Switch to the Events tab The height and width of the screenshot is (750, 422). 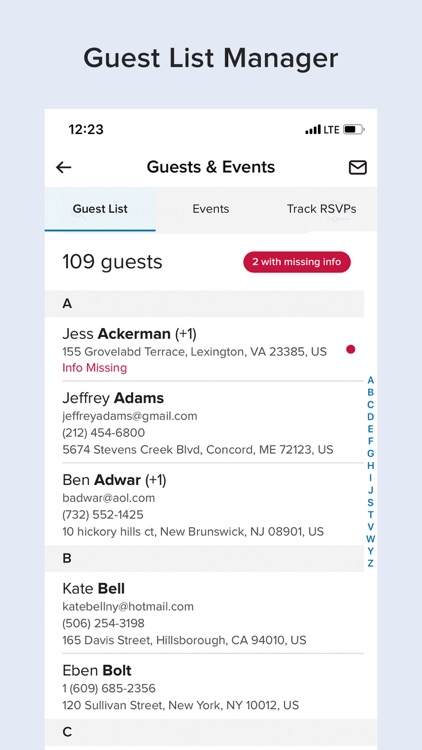211,209
